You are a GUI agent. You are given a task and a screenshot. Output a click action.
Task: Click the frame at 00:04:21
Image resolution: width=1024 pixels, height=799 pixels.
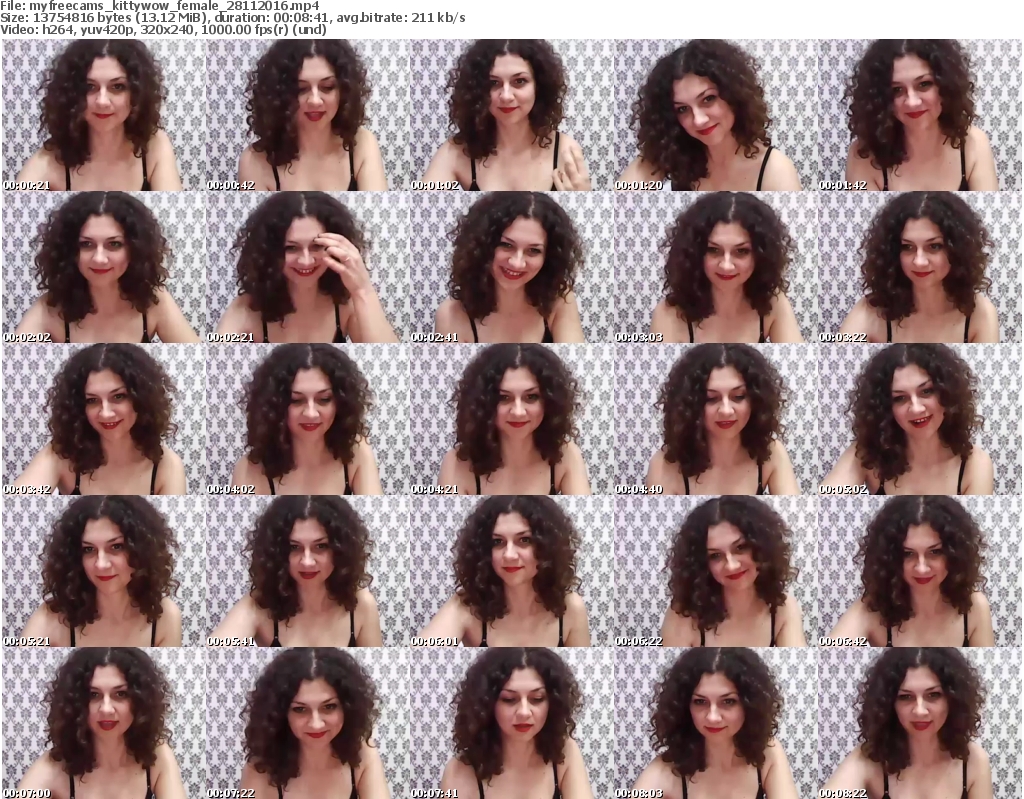(x=510, y=419)
